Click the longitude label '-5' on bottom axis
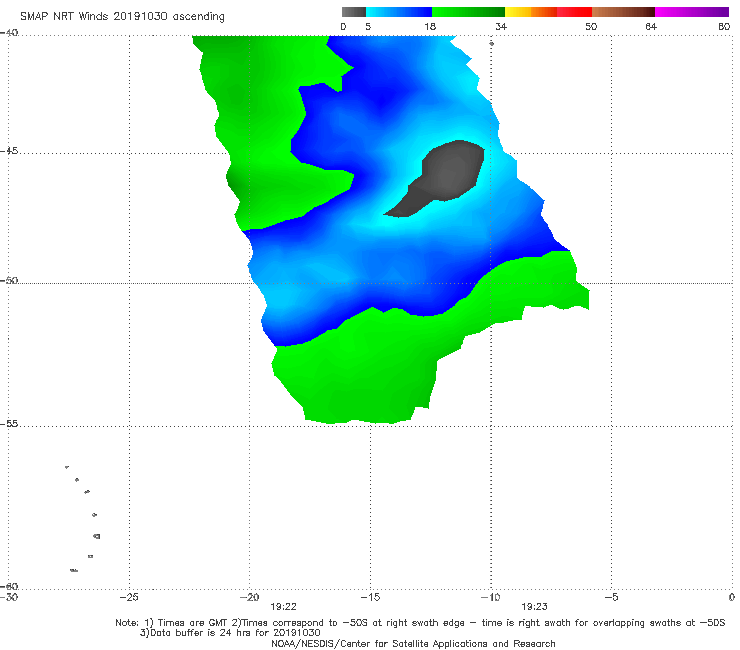This screenshot has height=650, width=740. click(x=611, y=597)
